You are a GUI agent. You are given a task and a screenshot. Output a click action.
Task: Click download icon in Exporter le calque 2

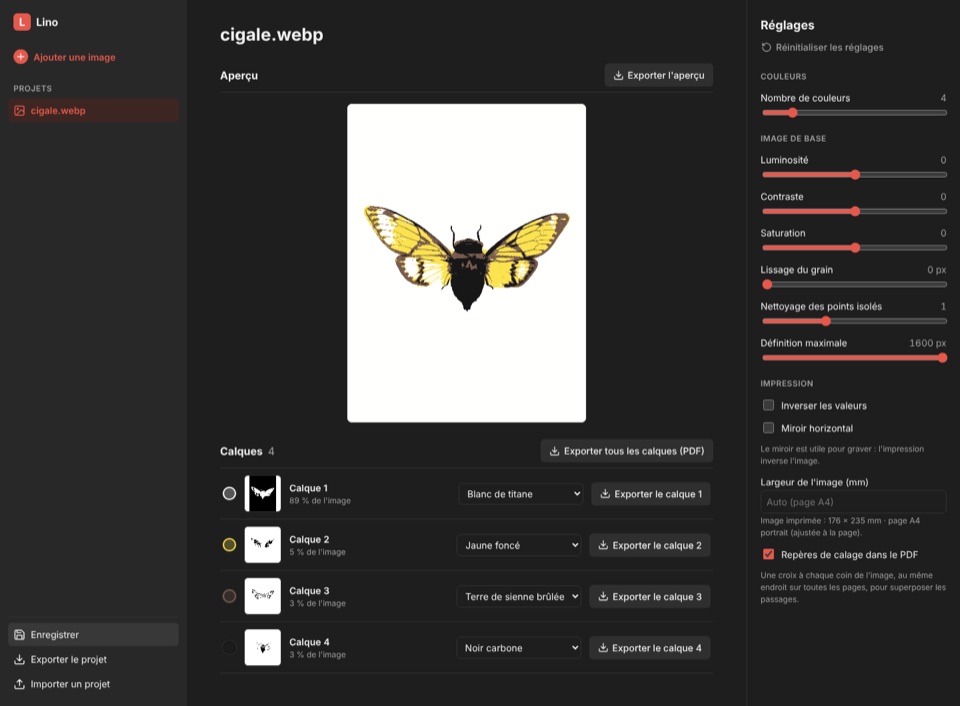click(603, 545)
